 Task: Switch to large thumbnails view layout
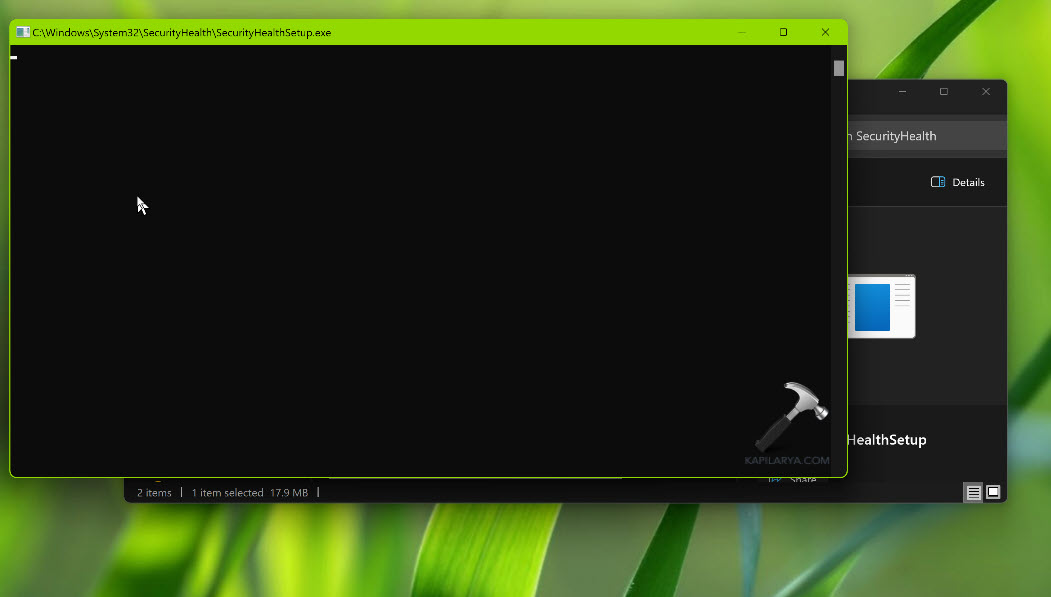[x=993, y=492]
